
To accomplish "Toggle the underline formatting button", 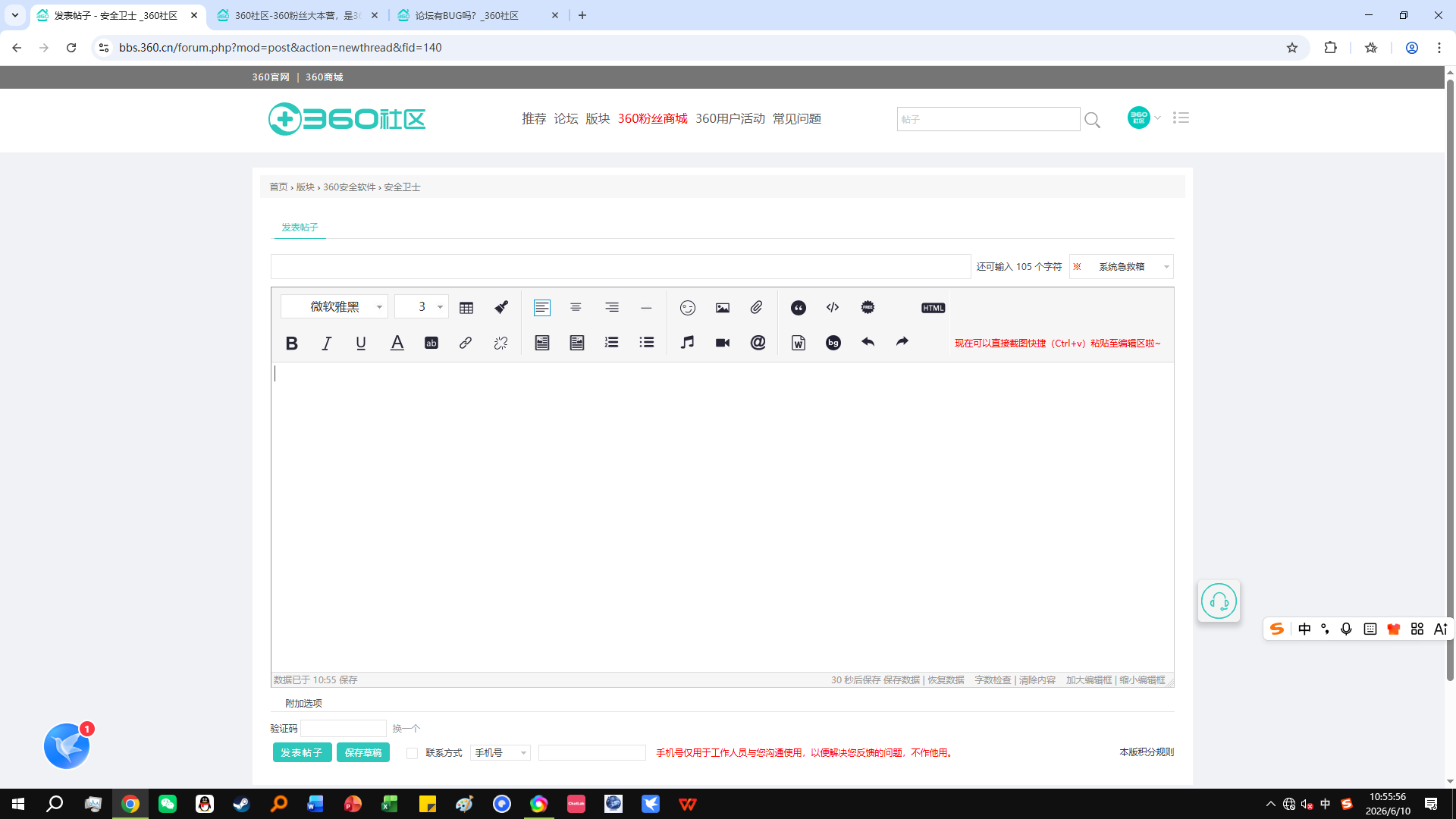I will [361, 343].
